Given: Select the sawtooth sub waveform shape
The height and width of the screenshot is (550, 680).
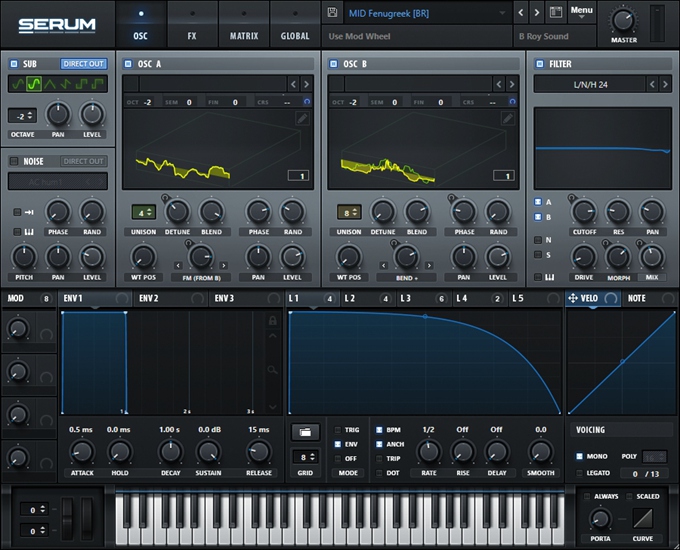Looking at the screenshot, I should pos(66,84).
